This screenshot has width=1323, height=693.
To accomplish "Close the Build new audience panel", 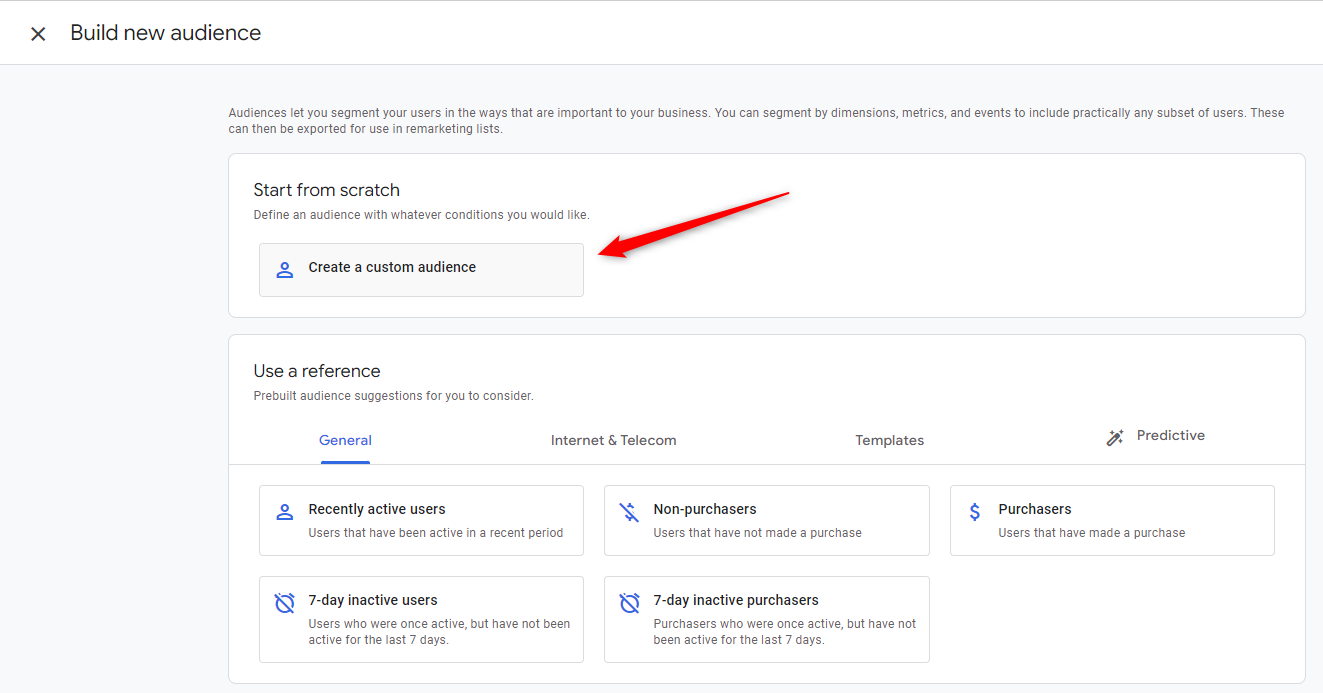I will (x=38, y=34).
